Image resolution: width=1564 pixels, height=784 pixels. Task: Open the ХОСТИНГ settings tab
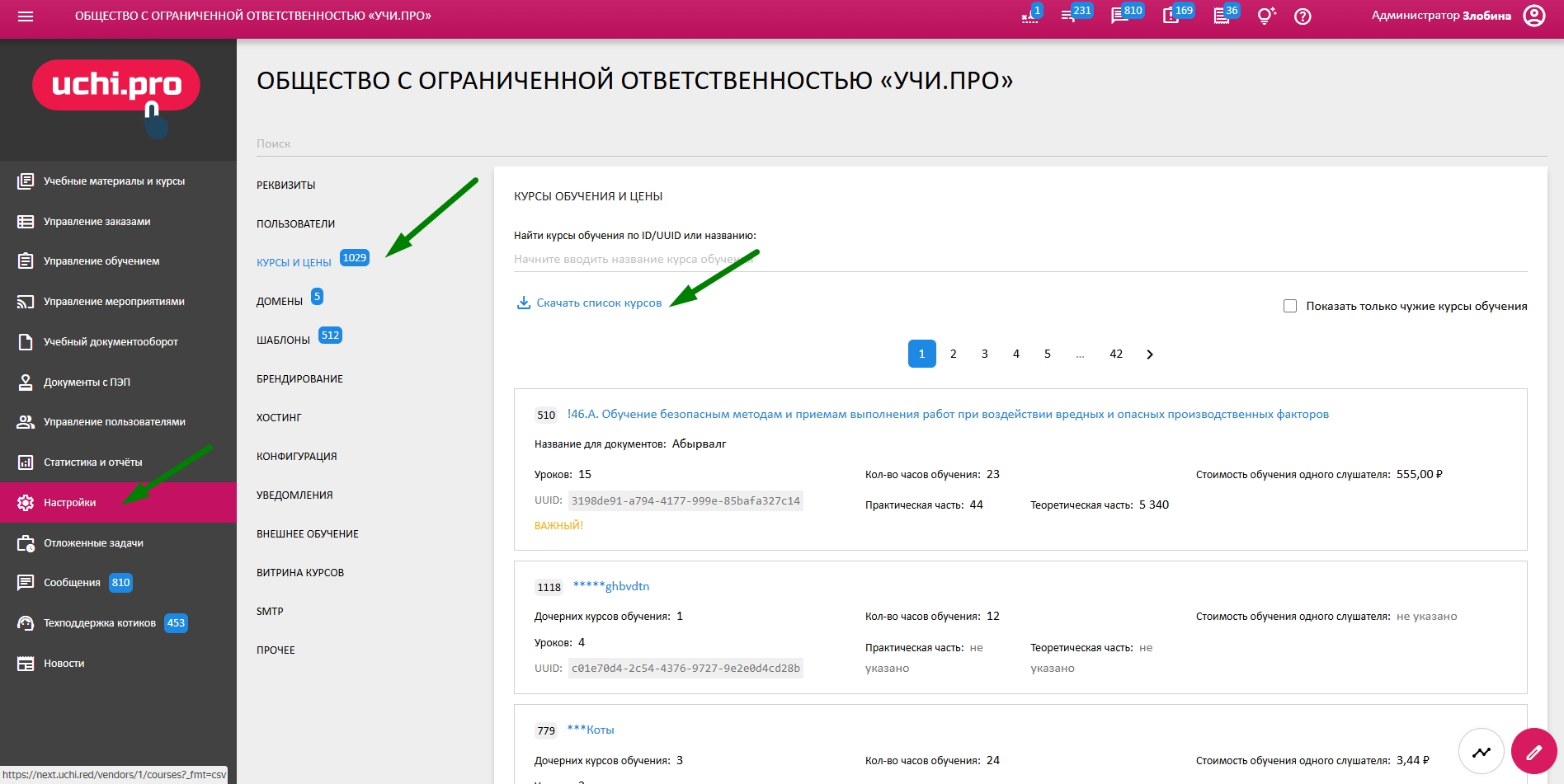coord(279,417)
